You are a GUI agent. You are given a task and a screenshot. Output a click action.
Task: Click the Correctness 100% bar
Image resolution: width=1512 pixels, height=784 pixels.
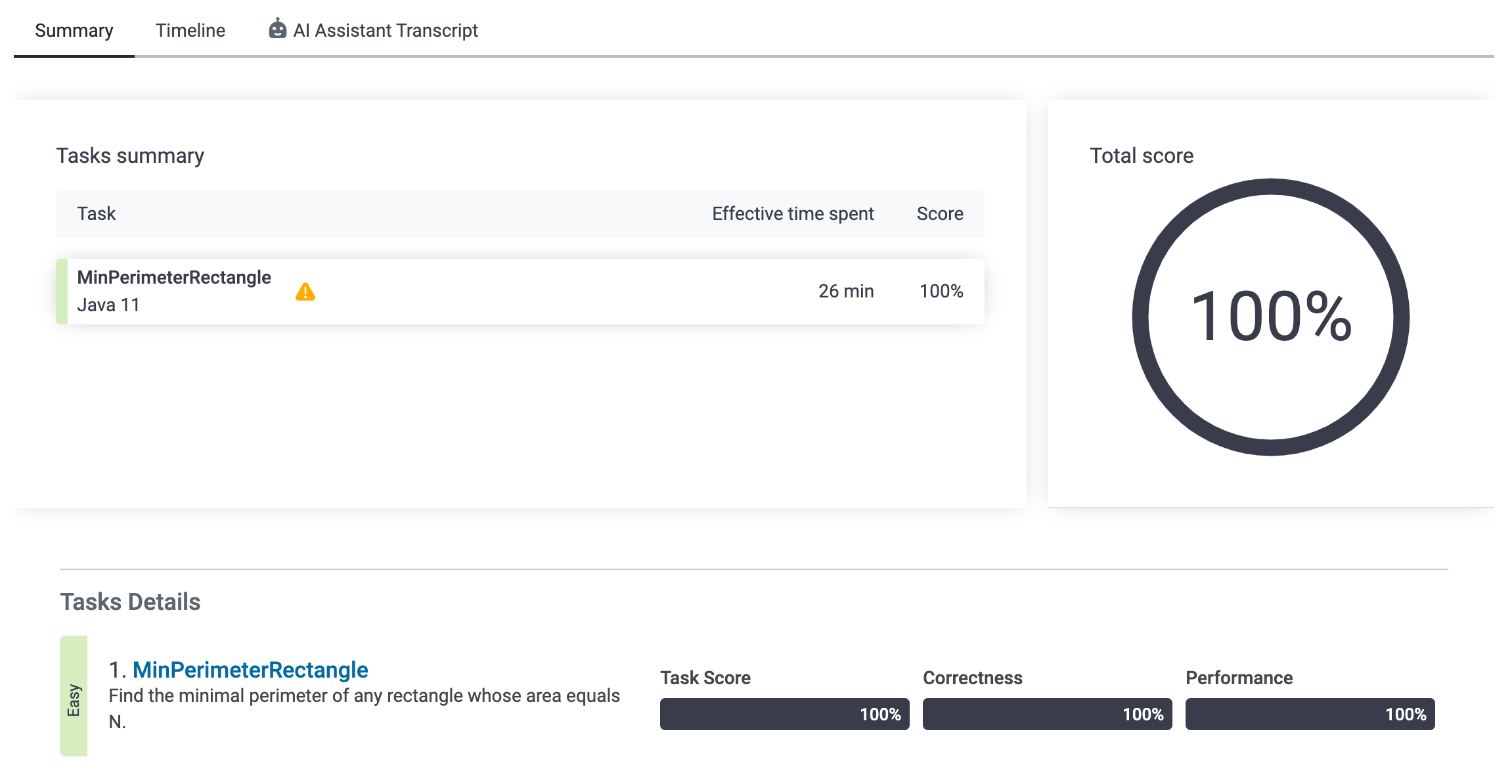pos(1047,714)
